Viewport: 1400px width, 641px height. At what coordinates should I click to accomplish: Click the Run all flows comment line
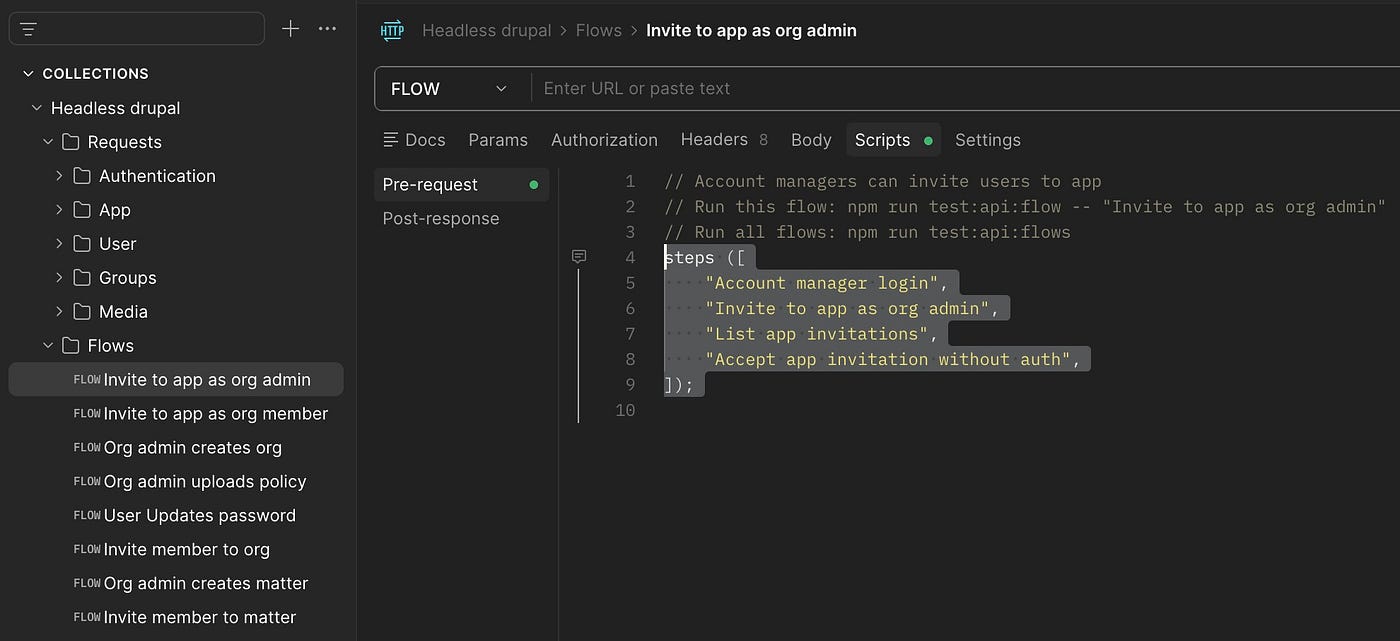867,232
